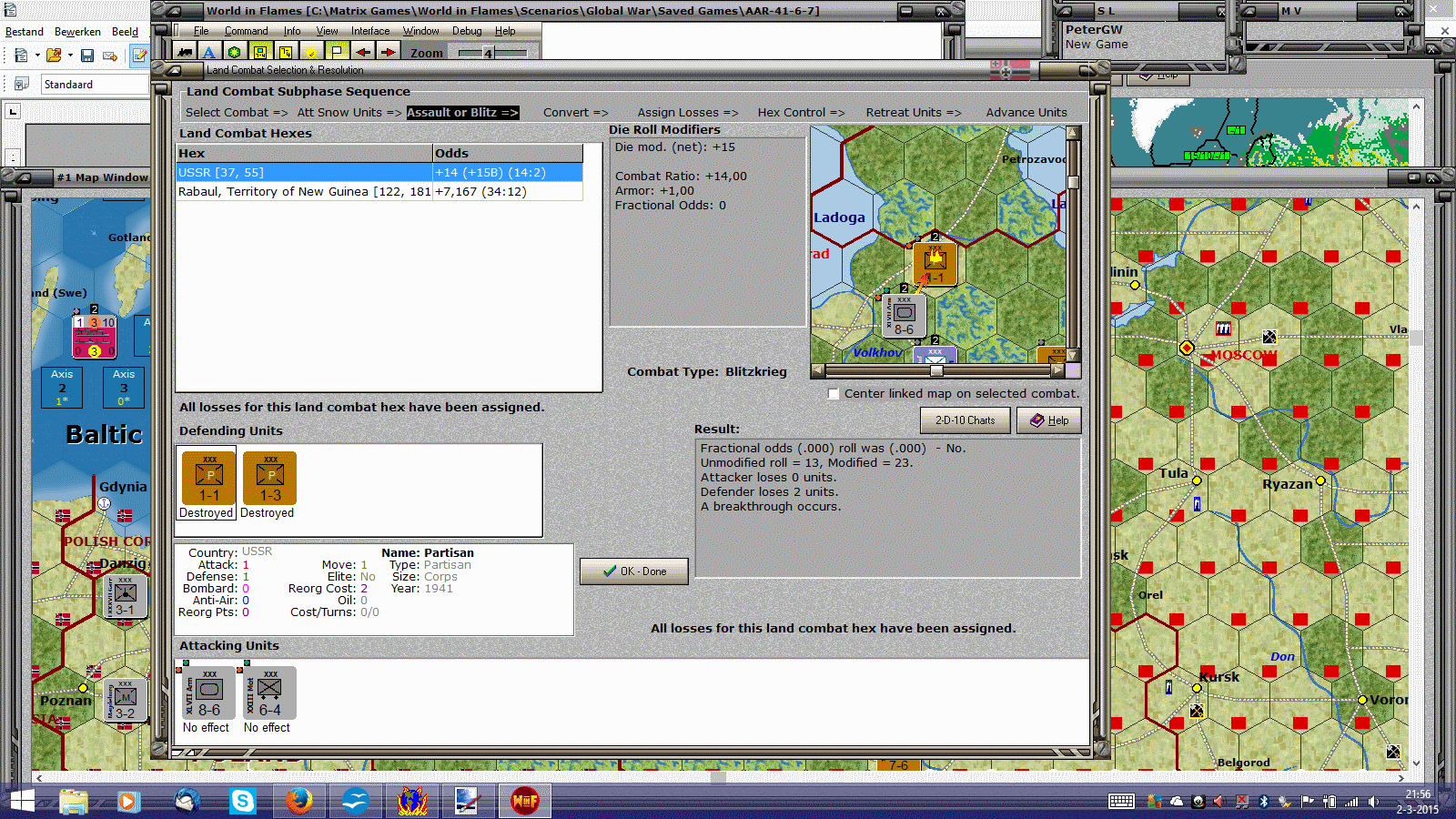Click the 3-2 unit near Poznan
The width and height of the screenshot is (1456, 819).
point(125,701)
